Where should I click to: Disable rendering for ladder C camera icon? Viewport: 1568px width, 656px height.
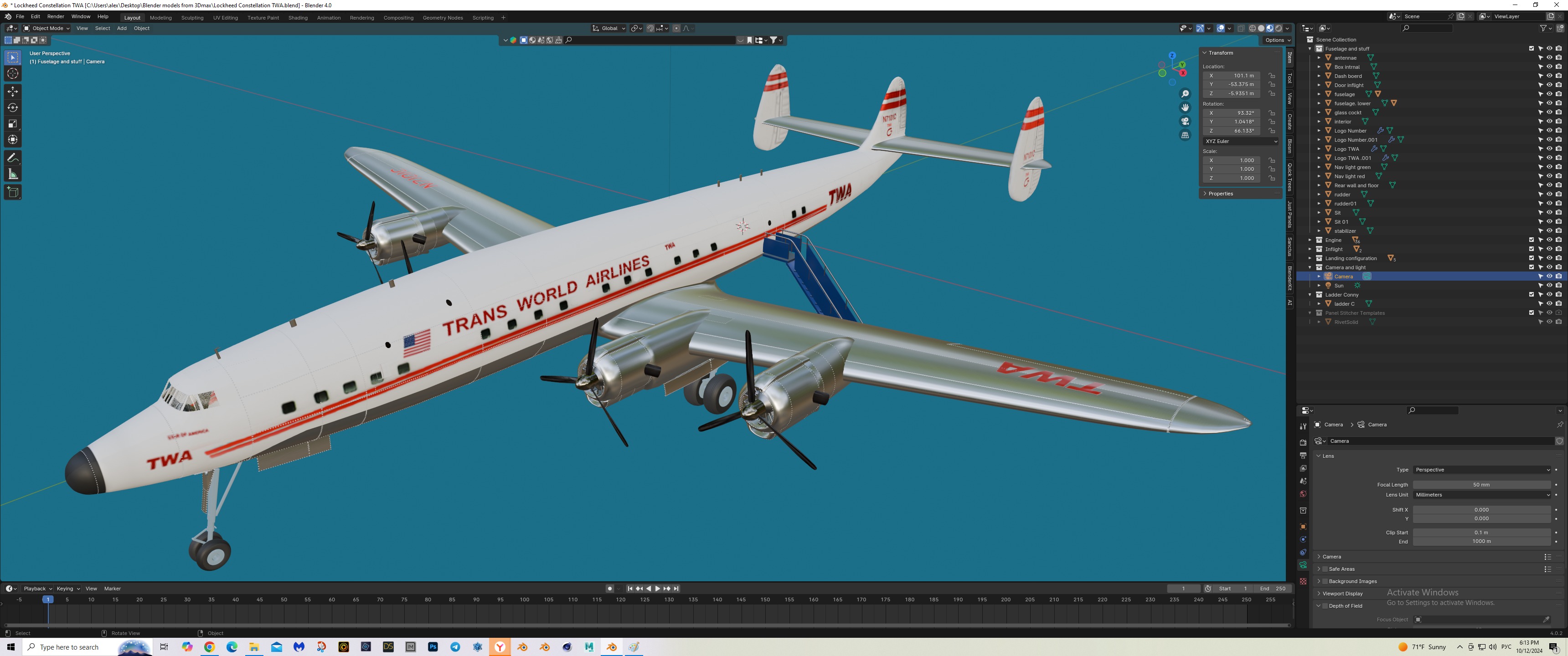(1558, 304)
